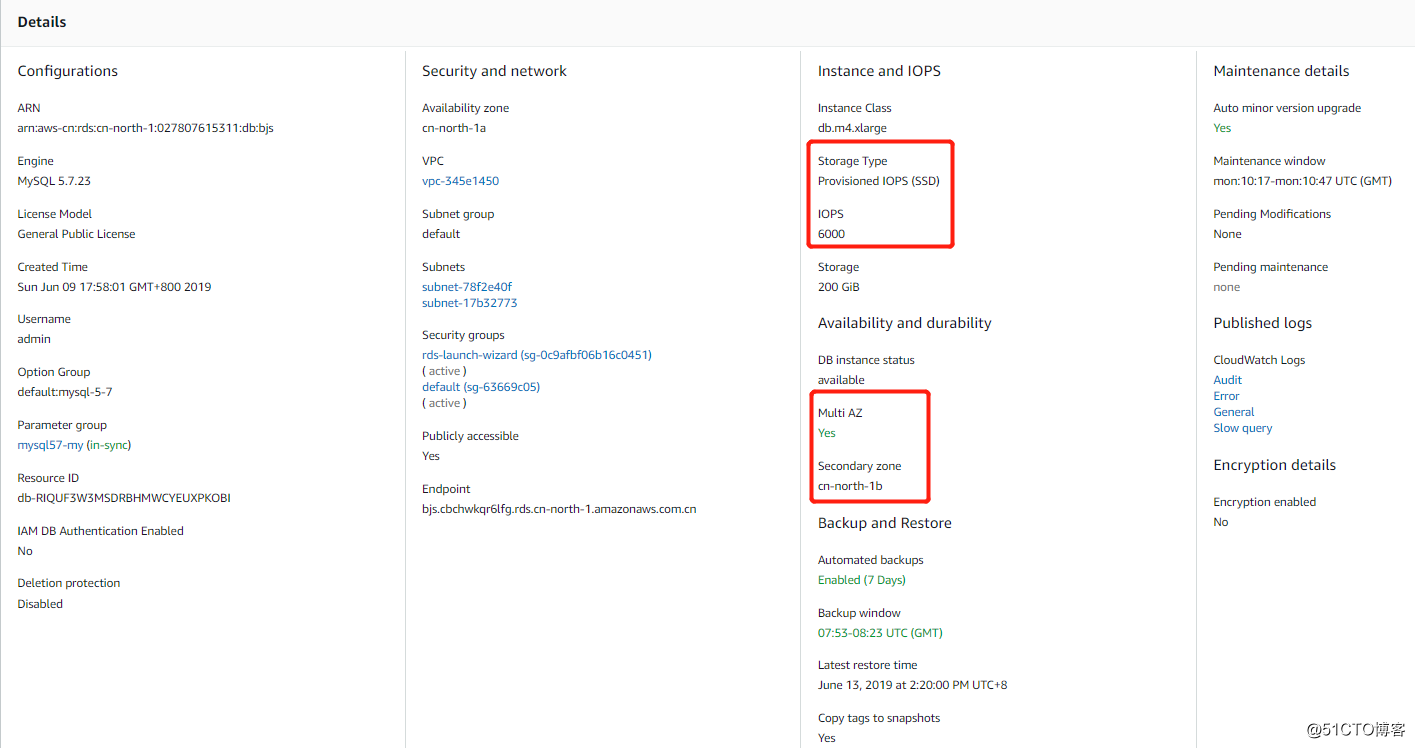This screenshot has height=748, width=1415.
Task: Click the db.m4.xlarge instance class value
Action: [852, 128]
